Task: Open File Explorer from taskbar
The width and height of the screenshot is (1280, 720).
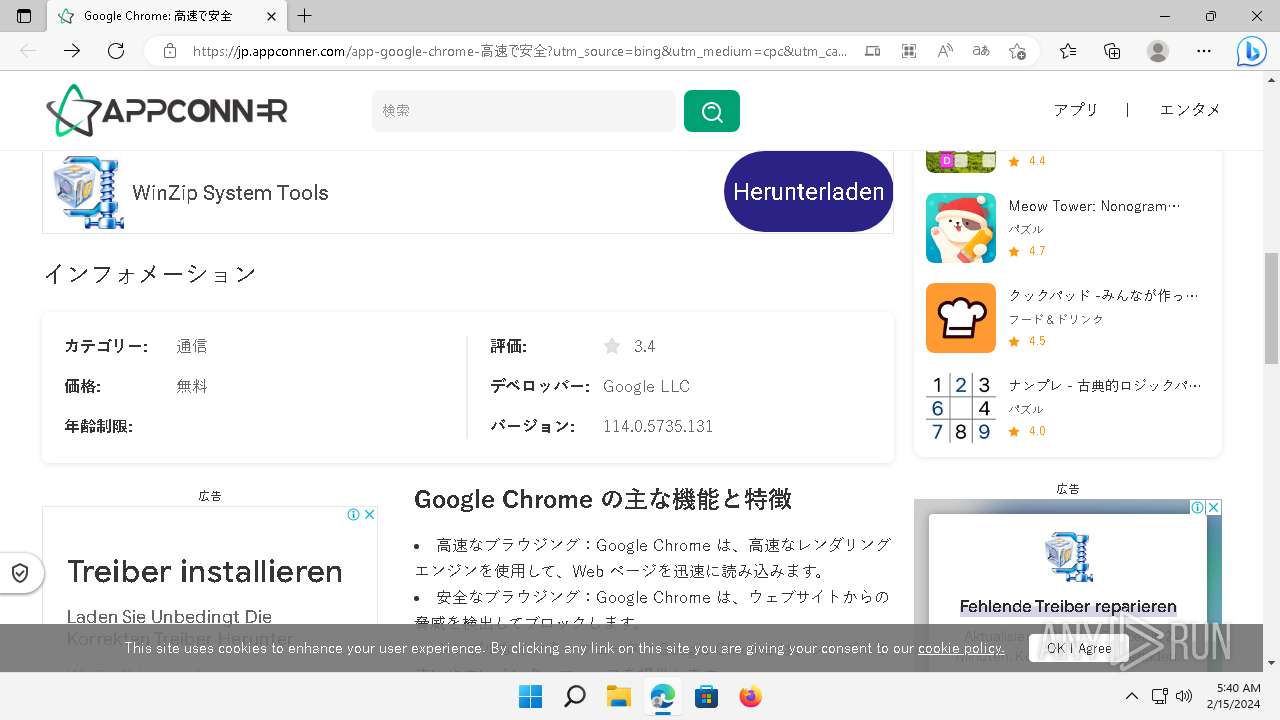Action: tap(618, 697)
